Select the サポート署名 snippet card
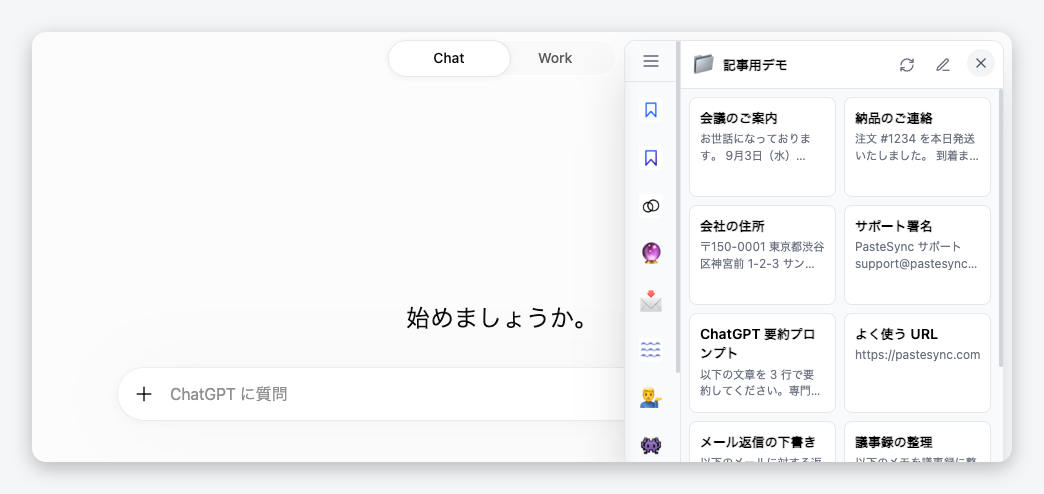1044x494 pixels. 917,255
